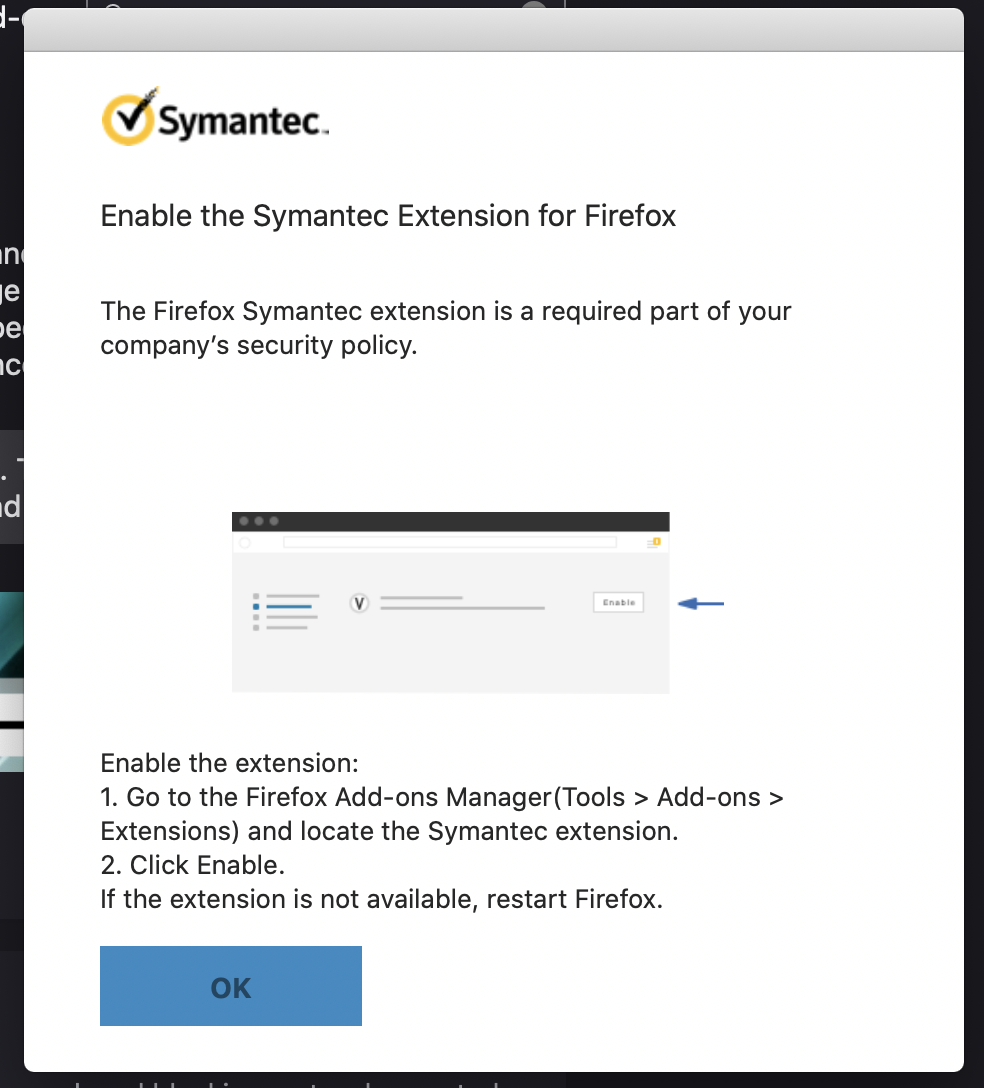Click the Symantec wordmark text
Viewport: 984px width, 1088px height.
[x=242, y=123]
